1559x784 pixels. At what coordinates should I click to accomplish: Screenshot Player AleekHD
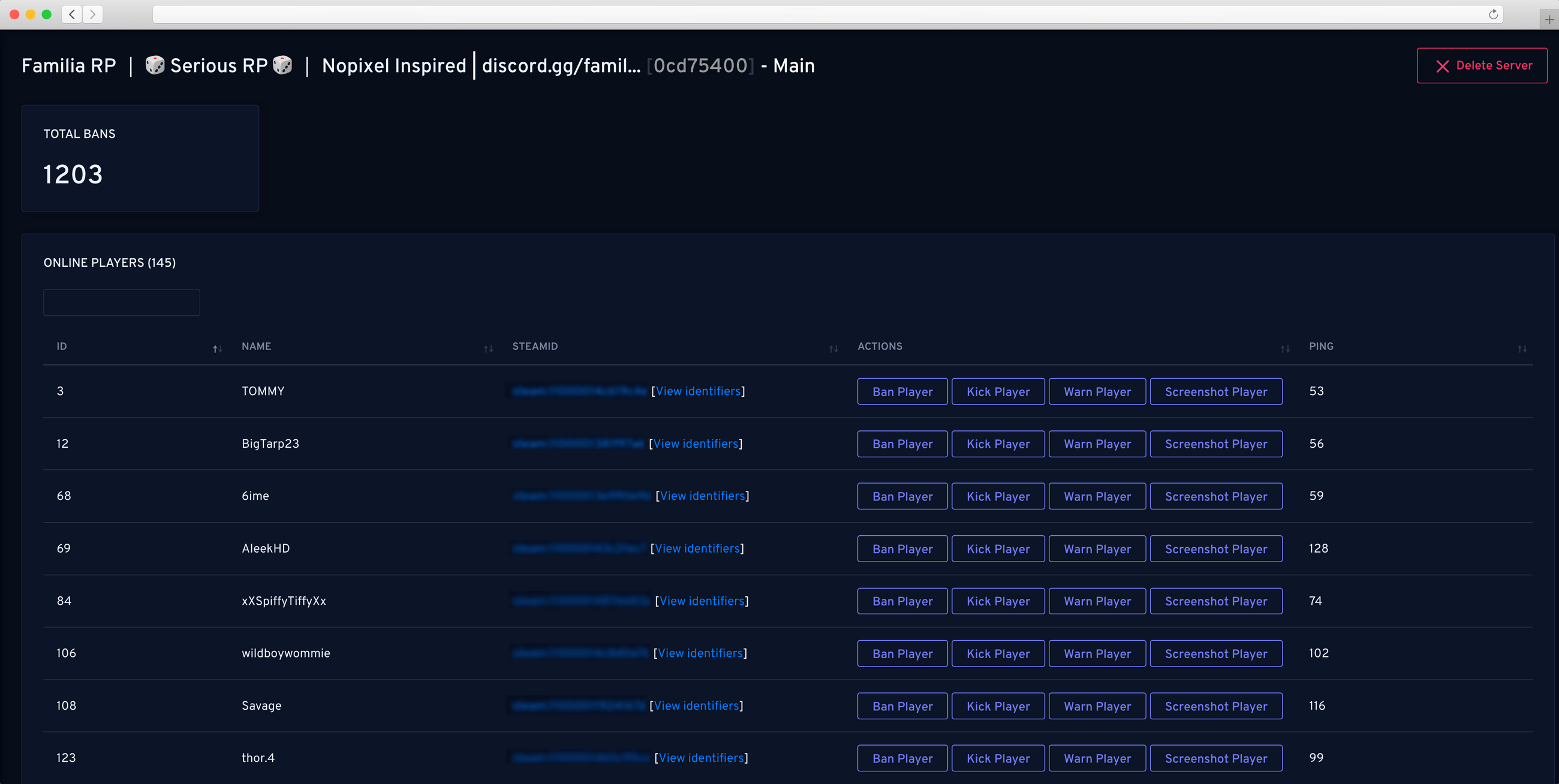[x=1215, y=549]
